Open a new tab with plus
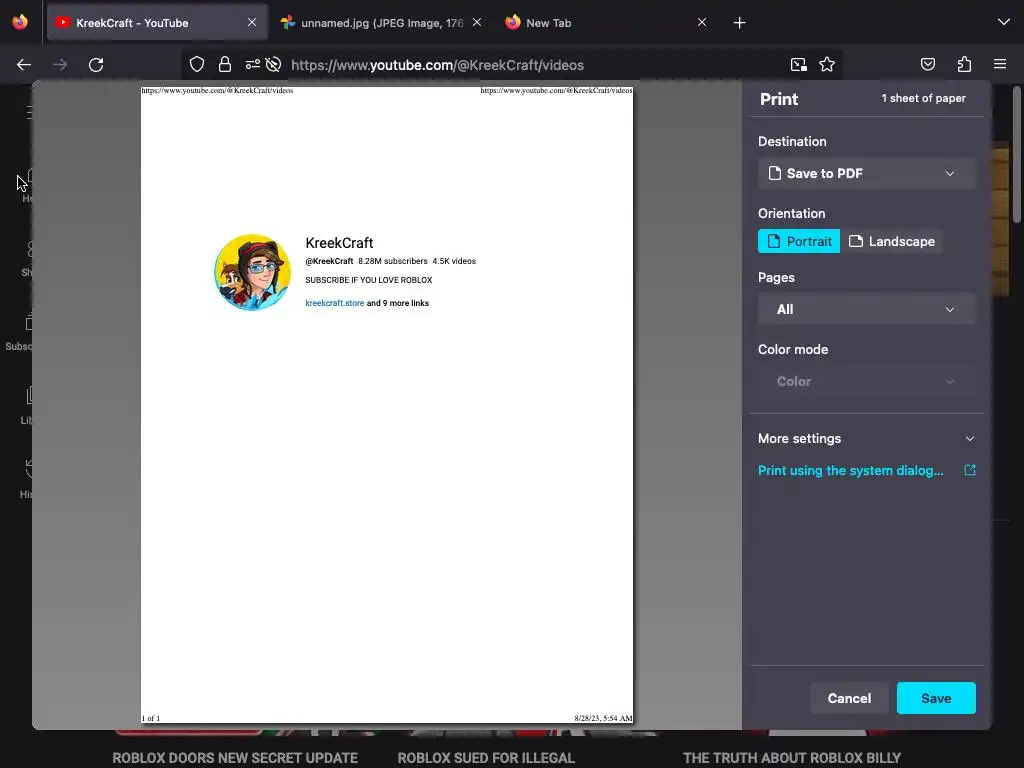 pyautogui.click(x=739, y=23)
